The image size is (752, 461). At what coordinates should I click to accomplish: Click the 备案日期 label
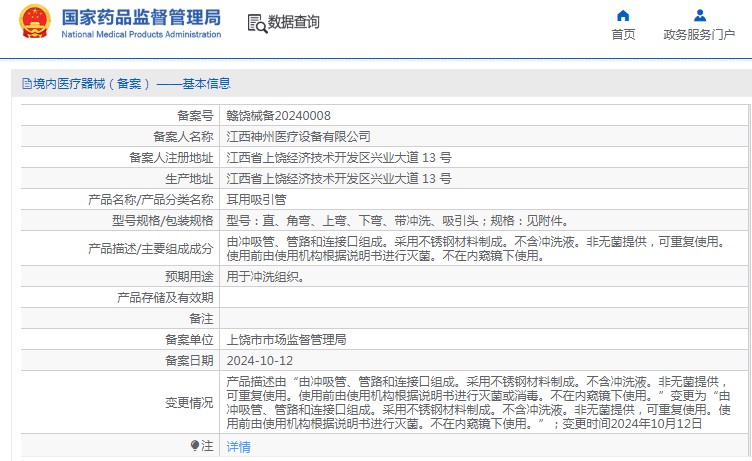(189, 361)
